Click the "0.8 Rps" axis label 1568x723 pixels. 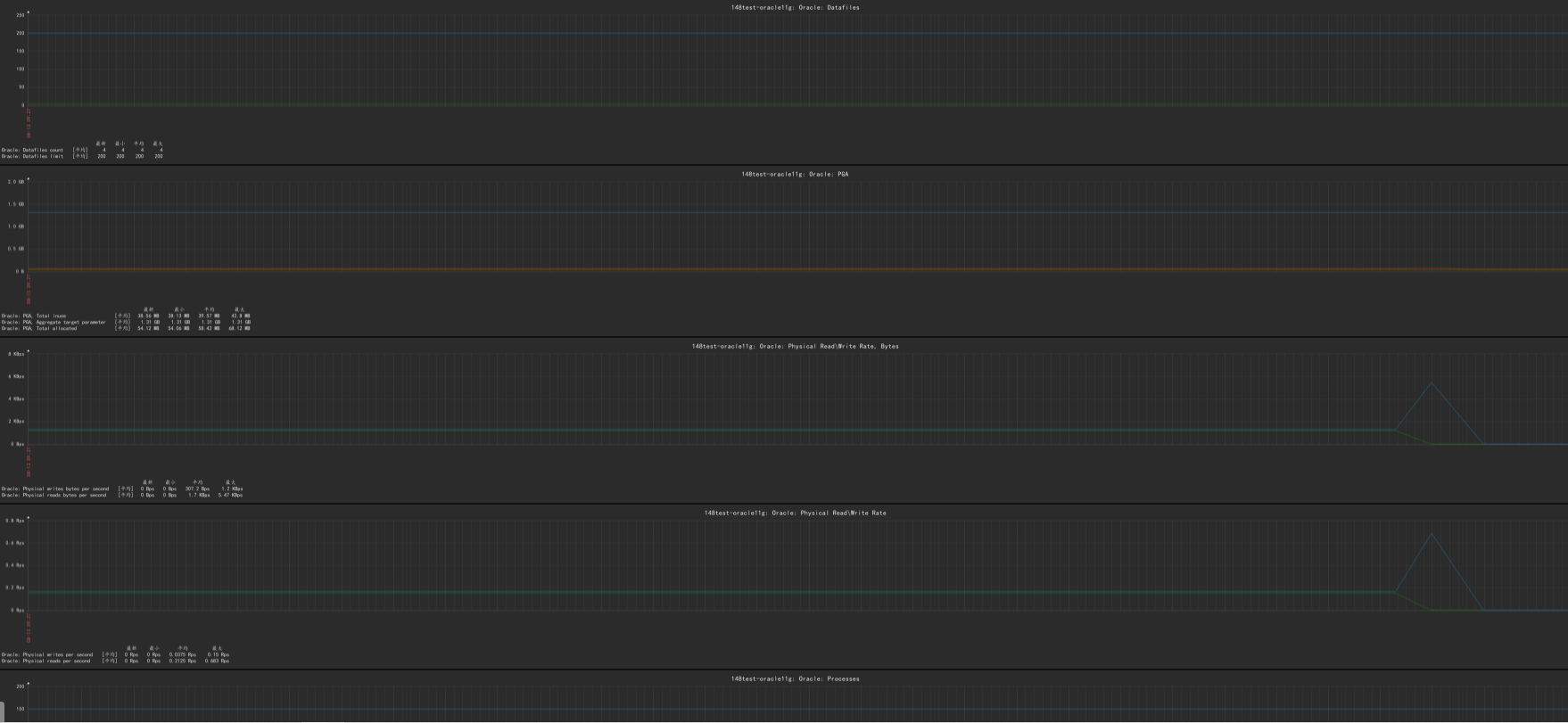(x=15, y=521)
